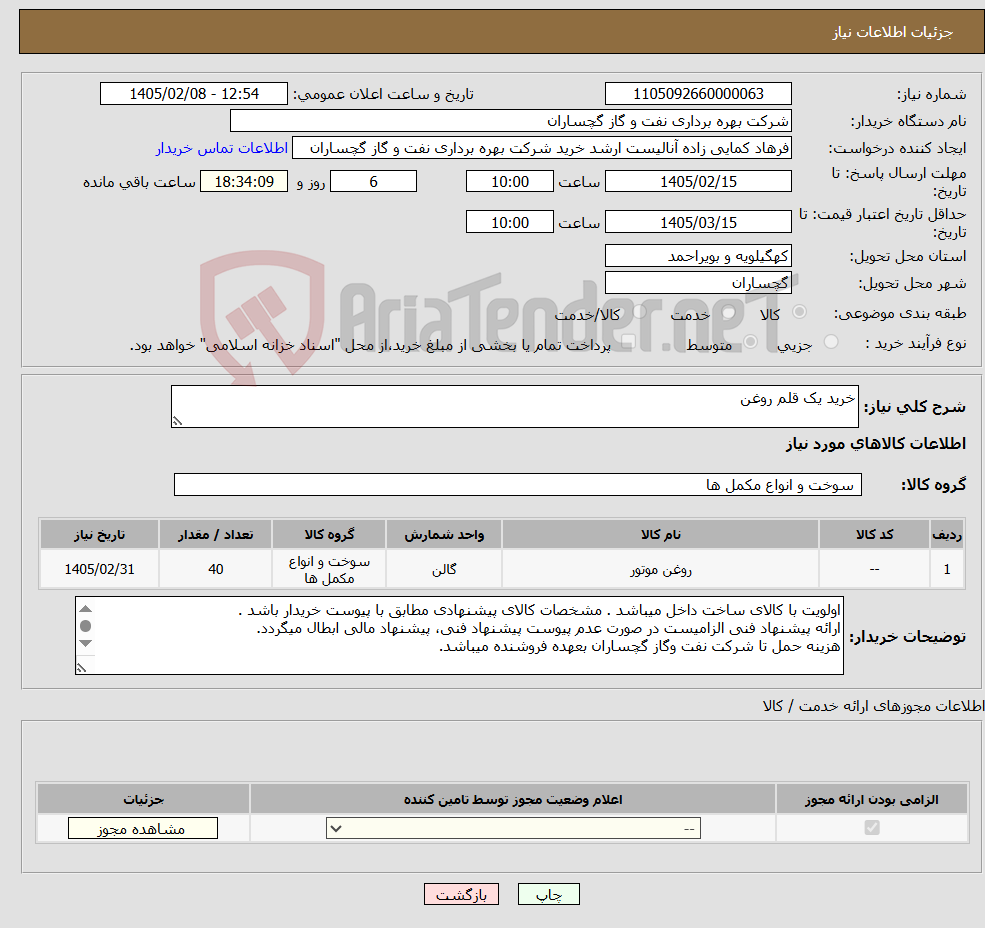Click table cell گالن

(444, 569)
